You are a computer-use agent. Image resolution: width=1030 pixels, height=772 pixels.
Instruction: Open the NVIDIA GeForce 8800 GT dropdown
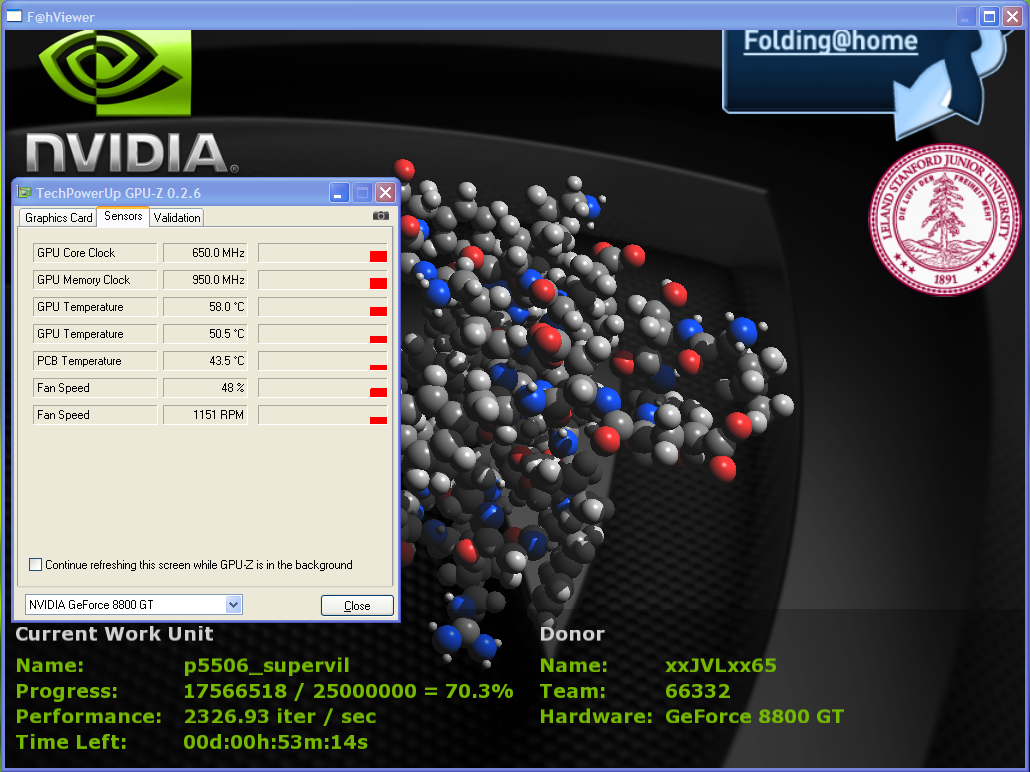coord(233,604)
